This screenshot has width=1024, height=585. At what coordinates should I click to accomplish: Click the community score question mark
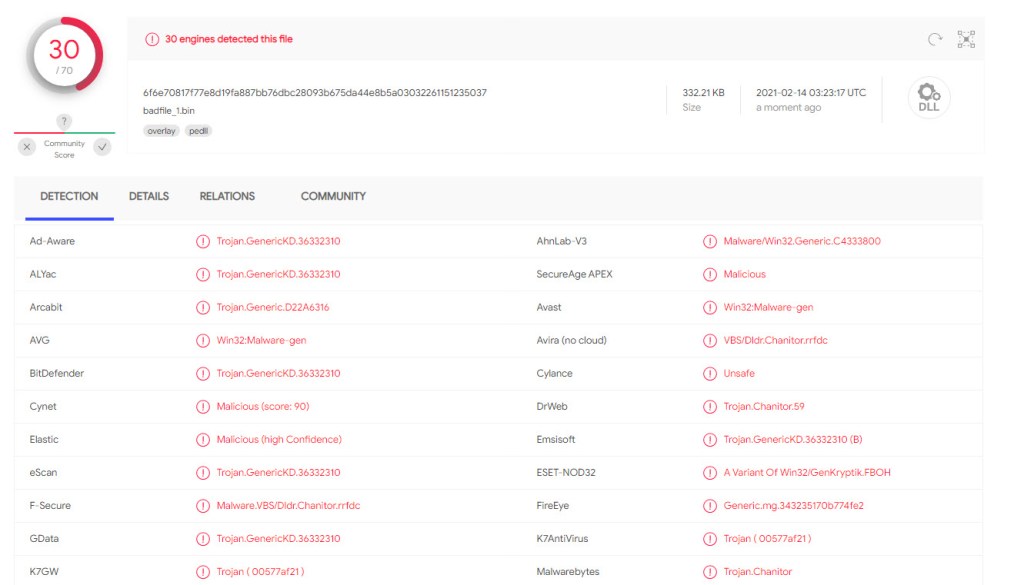[x=64, y=122]
